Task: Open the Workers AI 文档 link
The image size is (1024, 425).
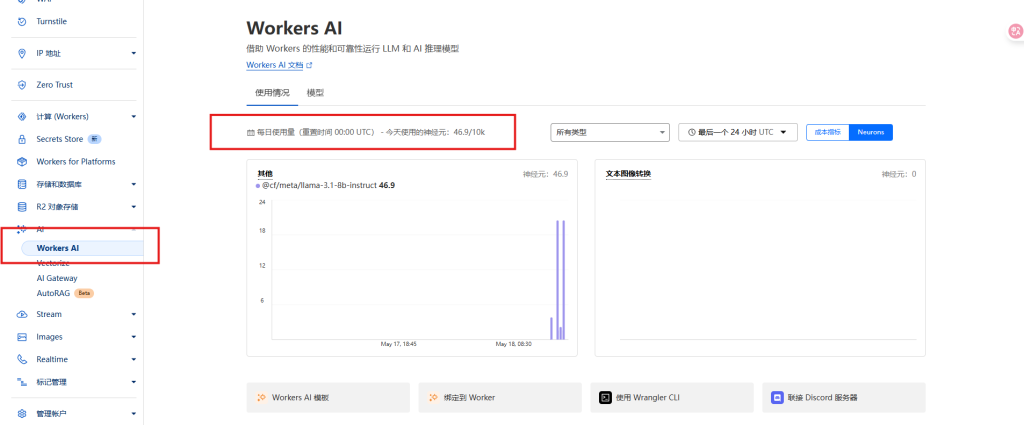Action: [x=275, y=65]
